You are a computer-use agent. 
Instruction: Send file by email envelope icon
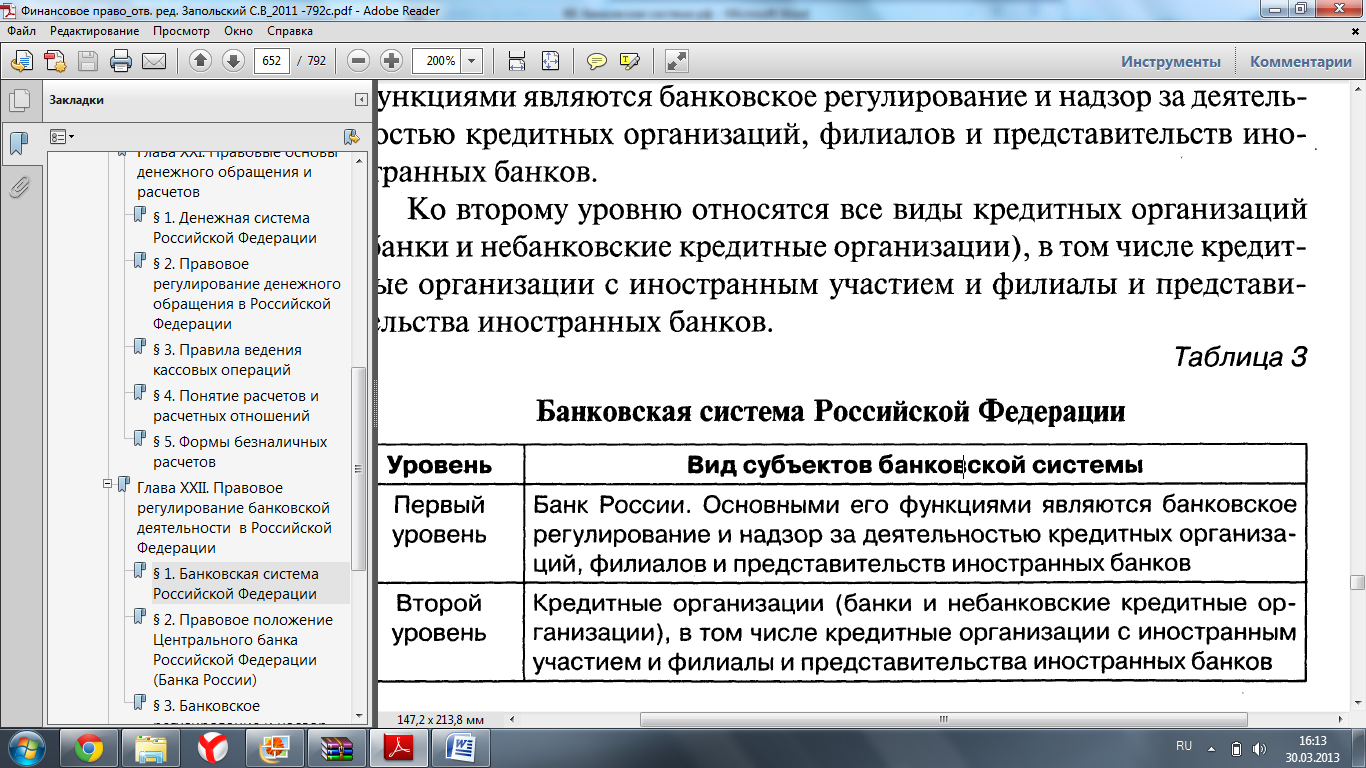tap(154, 61)
